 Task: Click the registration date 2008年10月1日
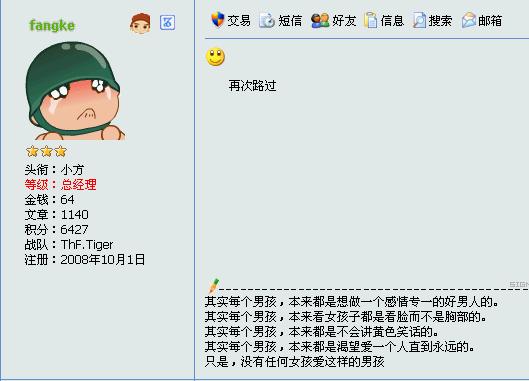(x=103, y=260)
